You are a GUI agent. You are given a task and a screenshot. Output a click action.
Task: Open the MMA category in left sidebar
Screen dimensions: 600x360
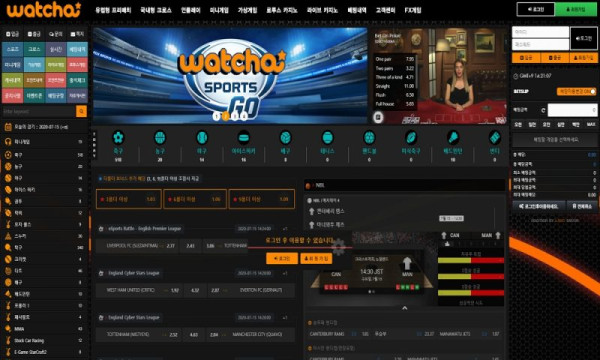(19, 329)
